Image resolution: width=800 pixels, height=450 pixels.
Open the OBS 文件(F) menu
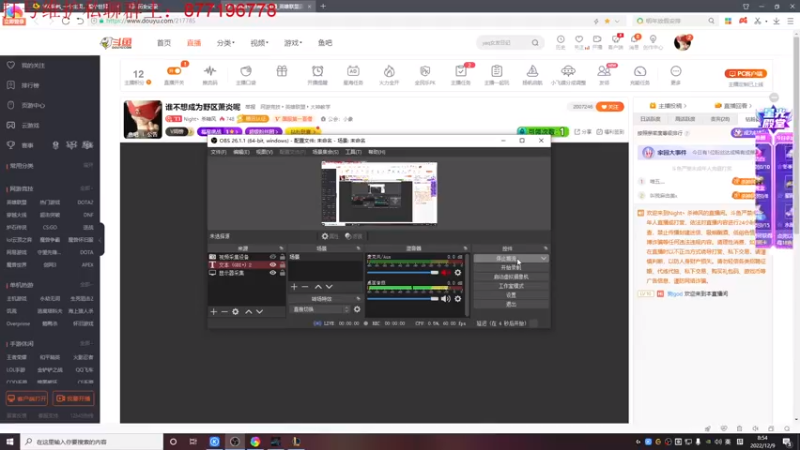tap(218, 152)
